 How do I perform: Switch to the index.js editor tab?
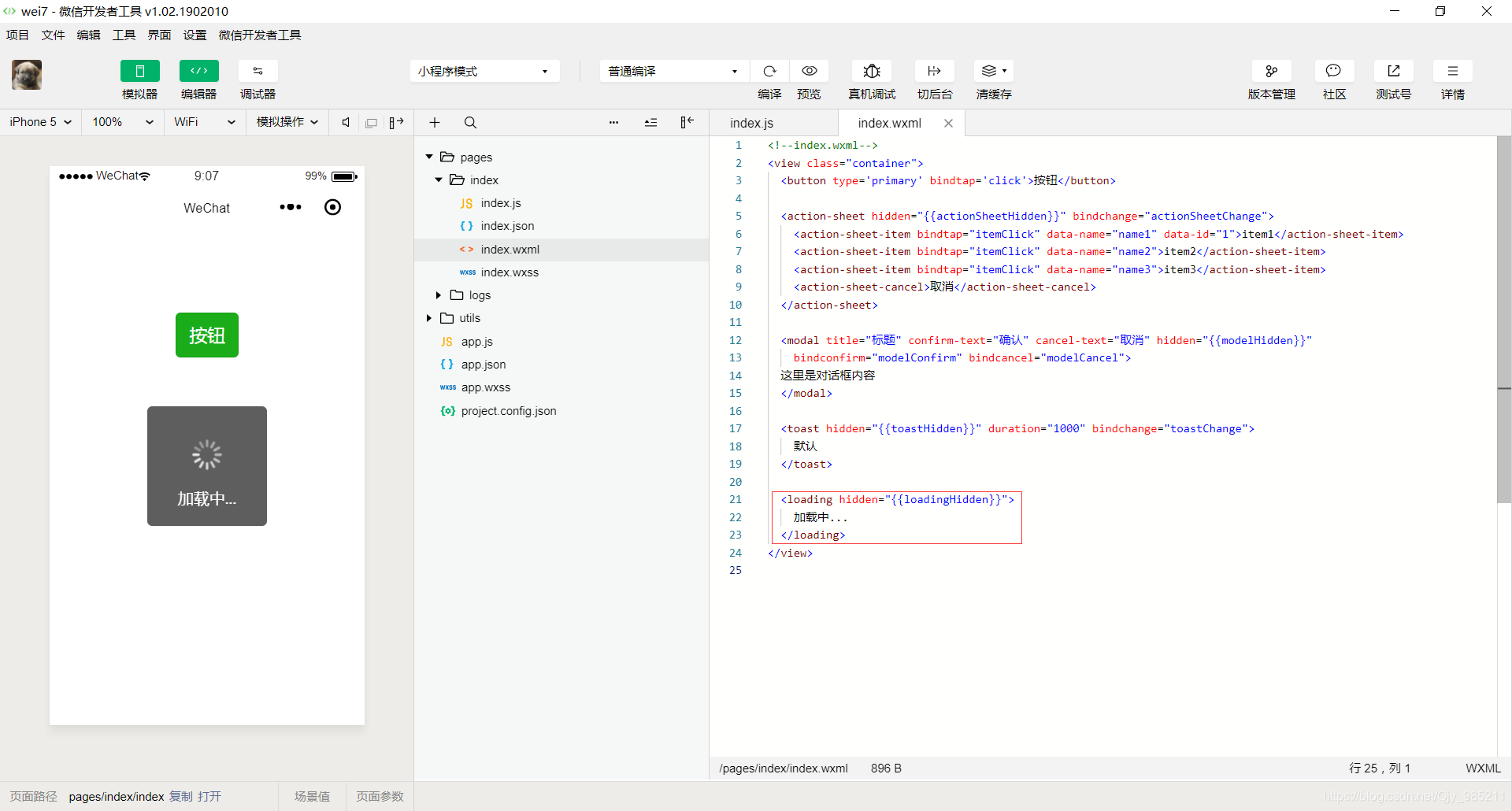click(x=751, y=123)
